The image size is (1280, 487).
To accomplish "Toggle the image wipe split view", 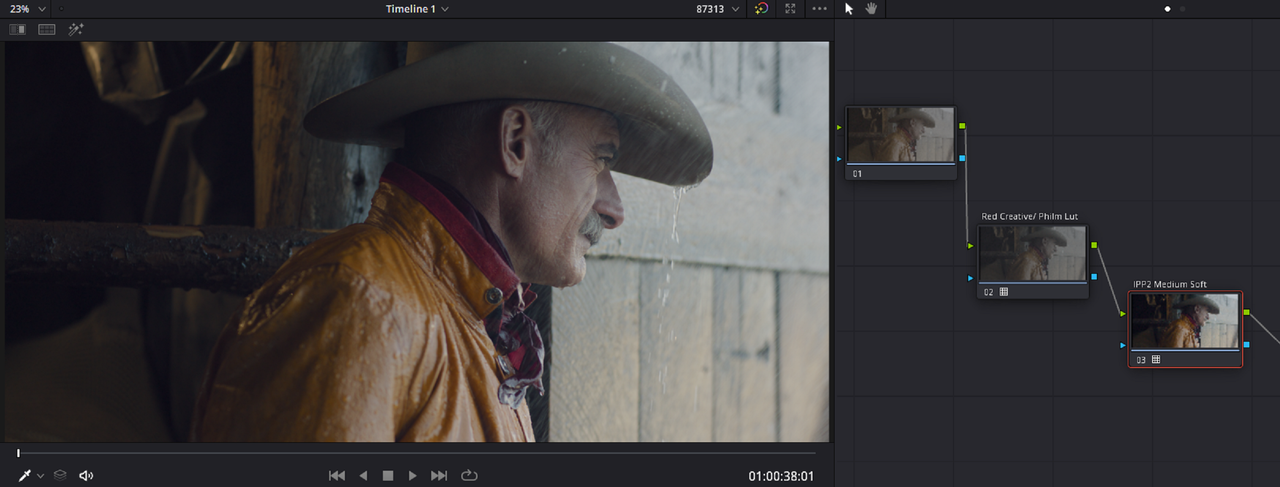I will pos(18,29).
